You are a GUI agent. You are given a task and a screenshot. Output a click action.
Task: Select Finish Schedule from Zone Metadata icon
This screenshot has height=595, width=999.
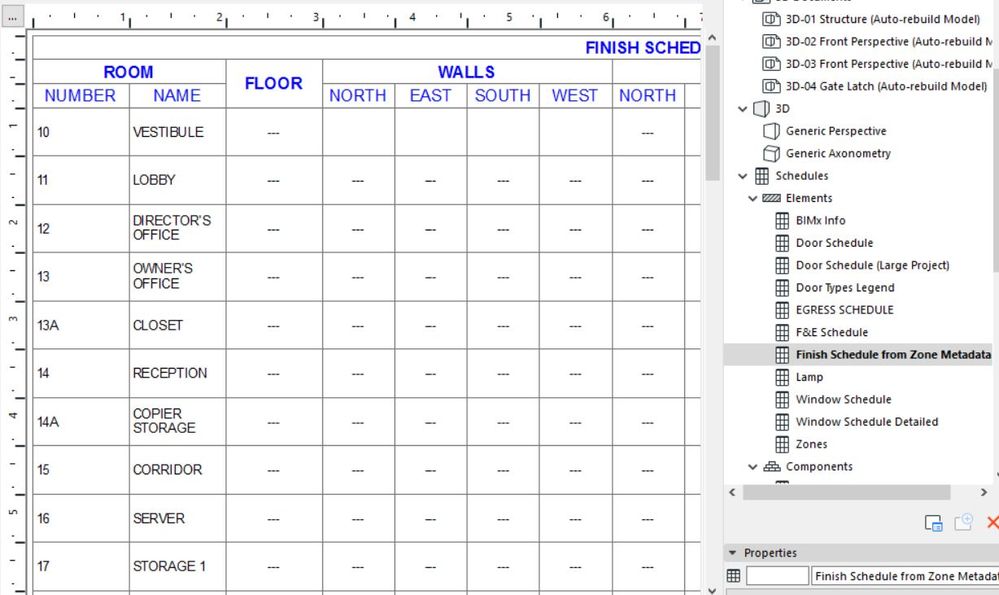click(x=782, y=355)
